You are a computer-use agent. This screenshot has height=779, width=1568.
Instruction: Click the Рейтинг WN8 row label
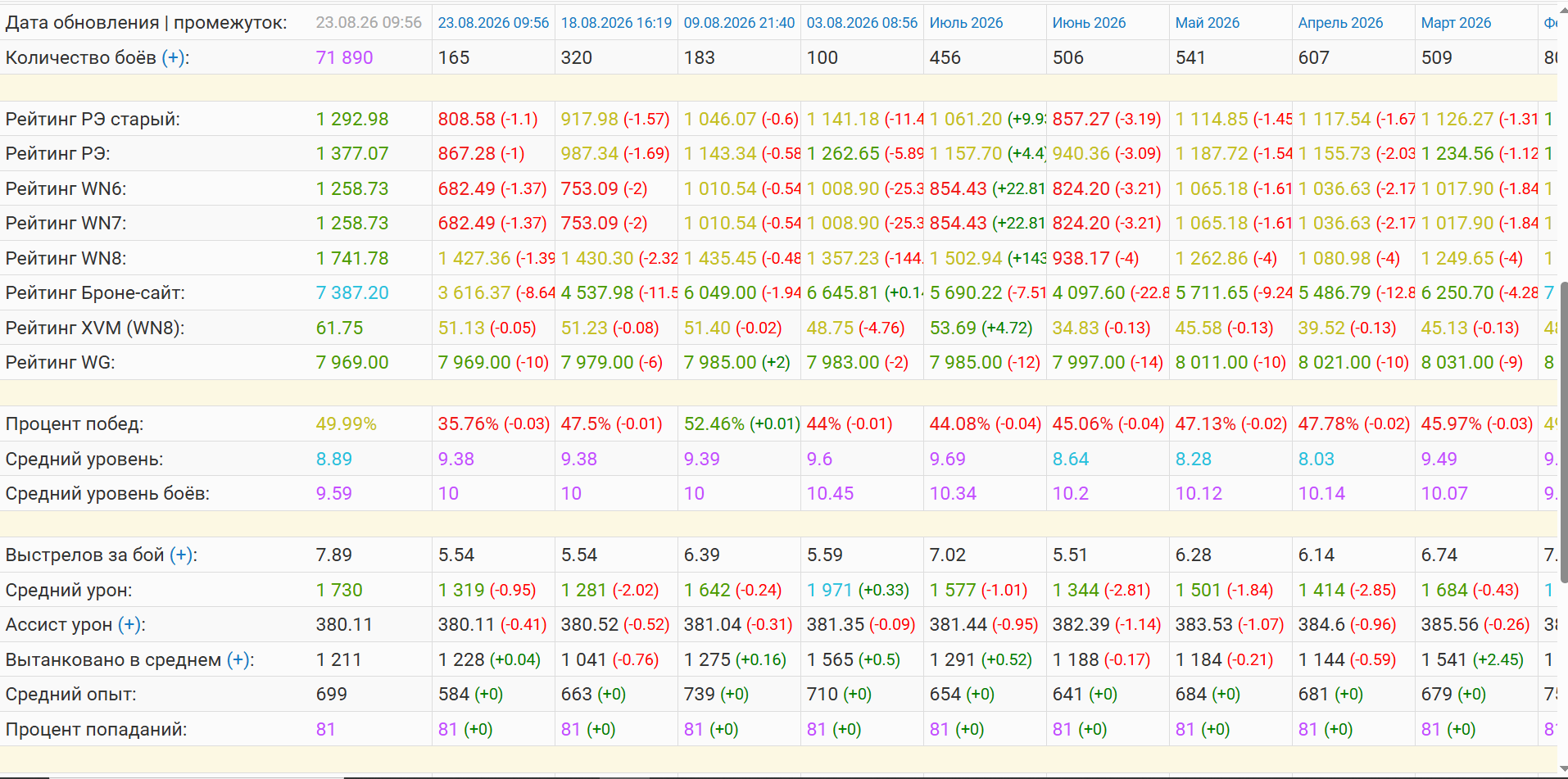point(66,258)
